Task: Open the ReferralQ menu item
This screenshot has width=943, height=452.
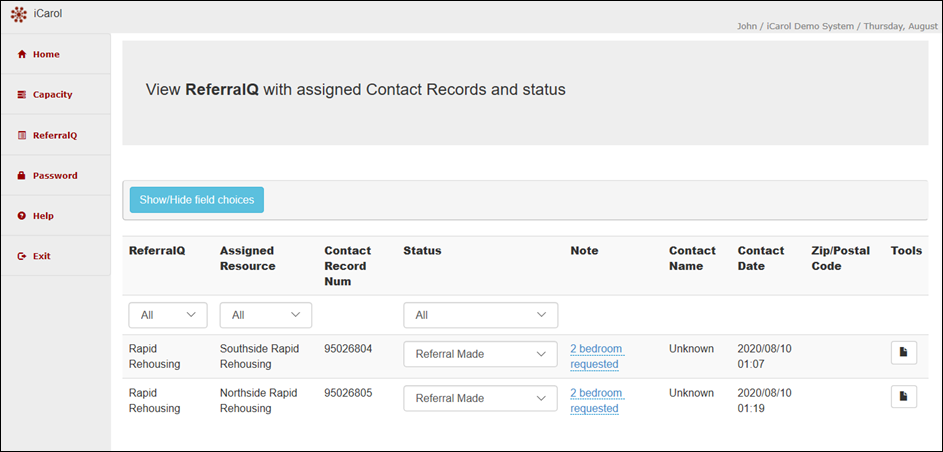Action: point(55,135)
